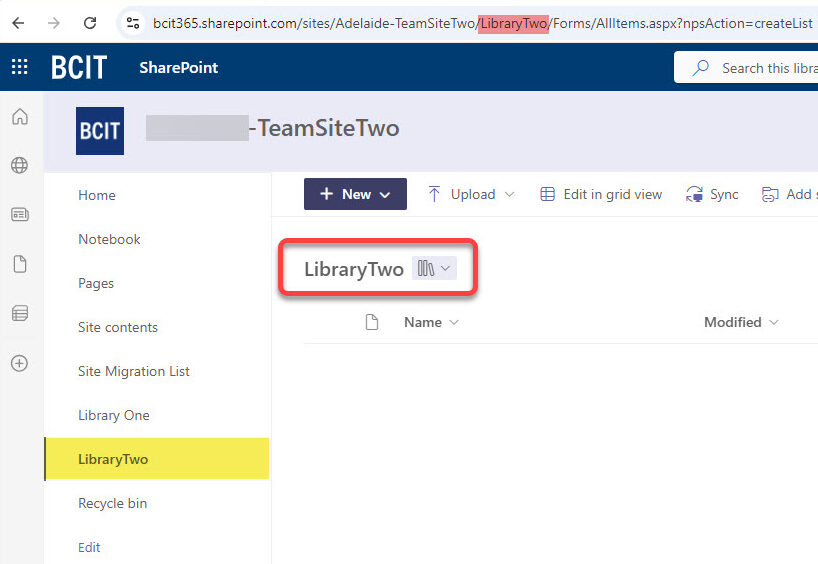Click the URL in the address bar

coord(483,23)
